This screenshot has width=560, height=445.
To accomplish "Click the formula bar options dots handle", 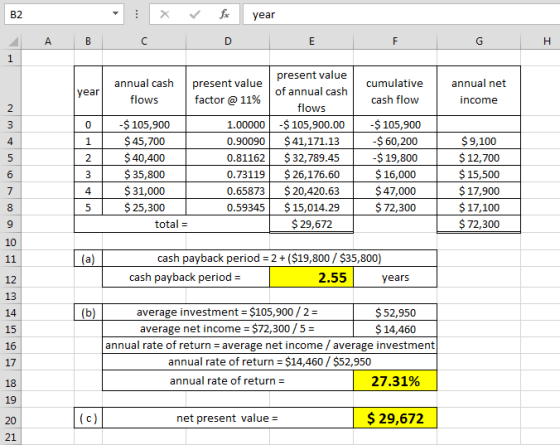I will click(136, 14).
